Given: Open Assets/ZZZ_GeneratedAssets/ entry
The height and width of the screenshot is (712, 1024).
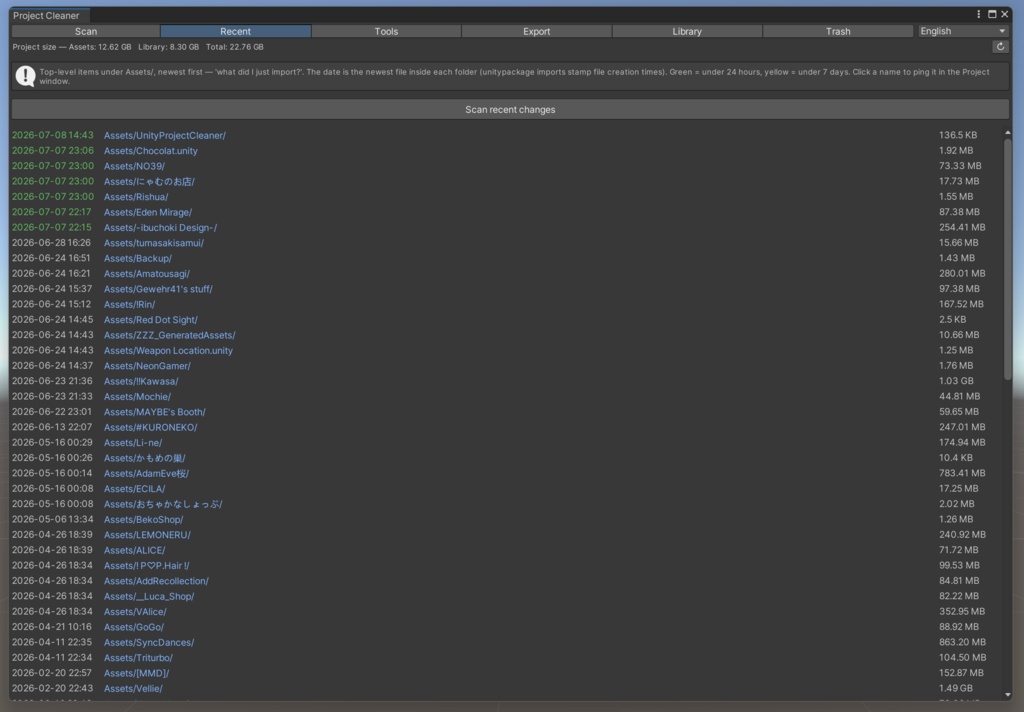Looking at the screenshot, I should 169,335.
